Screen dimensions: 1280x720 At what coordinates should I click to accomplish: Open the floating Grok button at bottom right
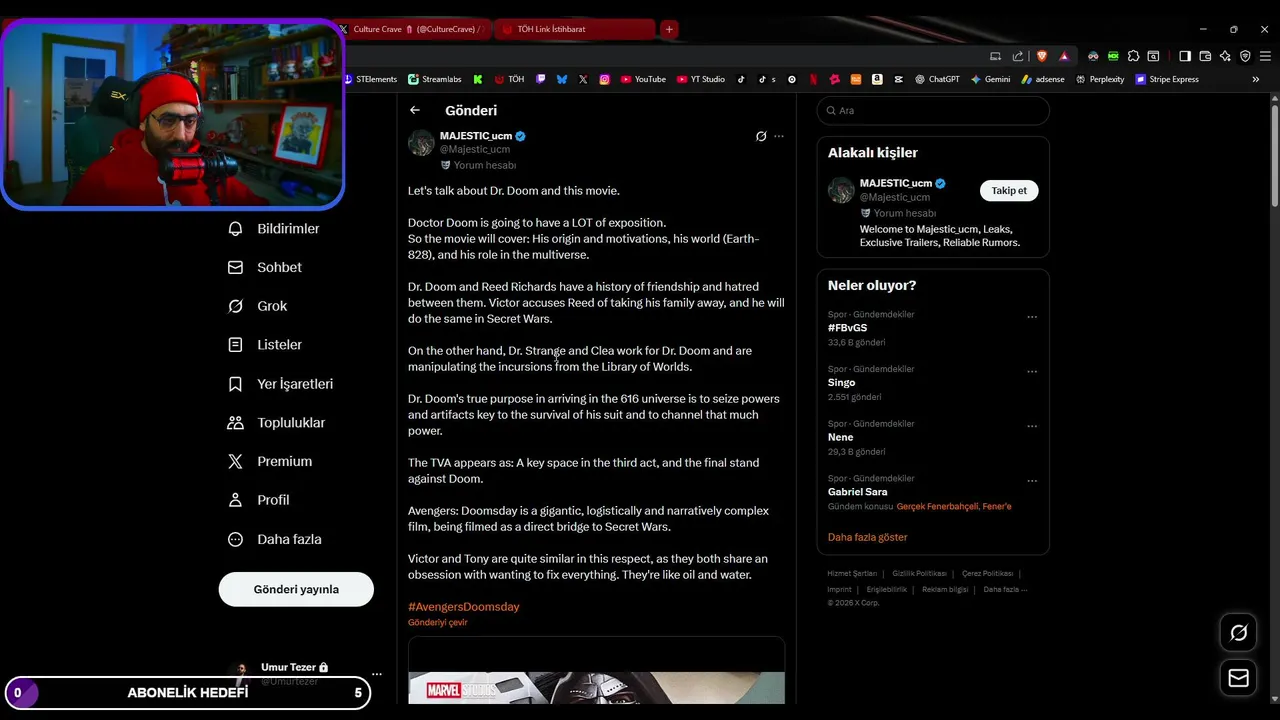pyautogui.click(x=1239, y=633)
